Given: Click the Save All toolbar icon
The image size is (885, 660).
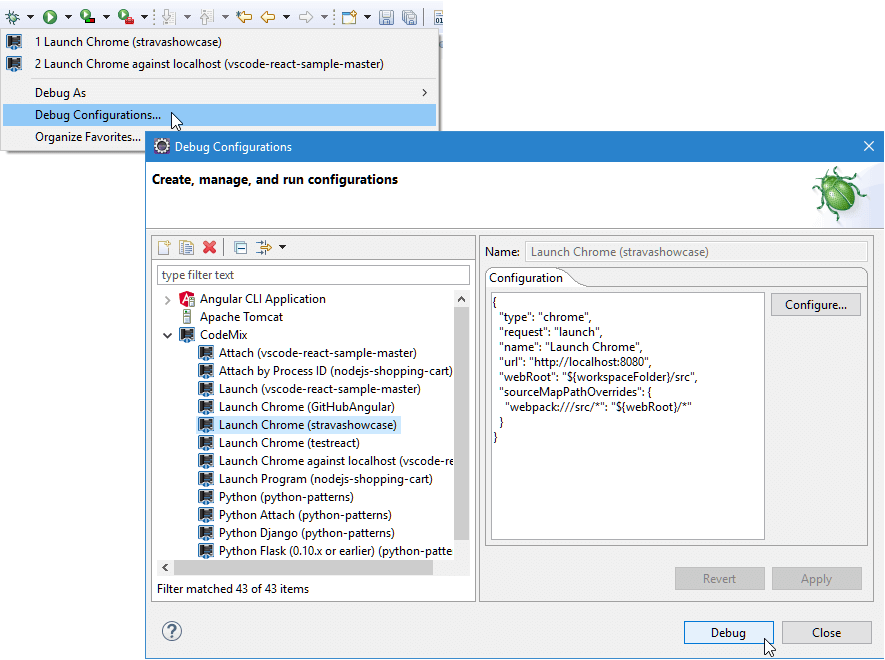Looking at the screenshot, I should [x=409, y=18].
